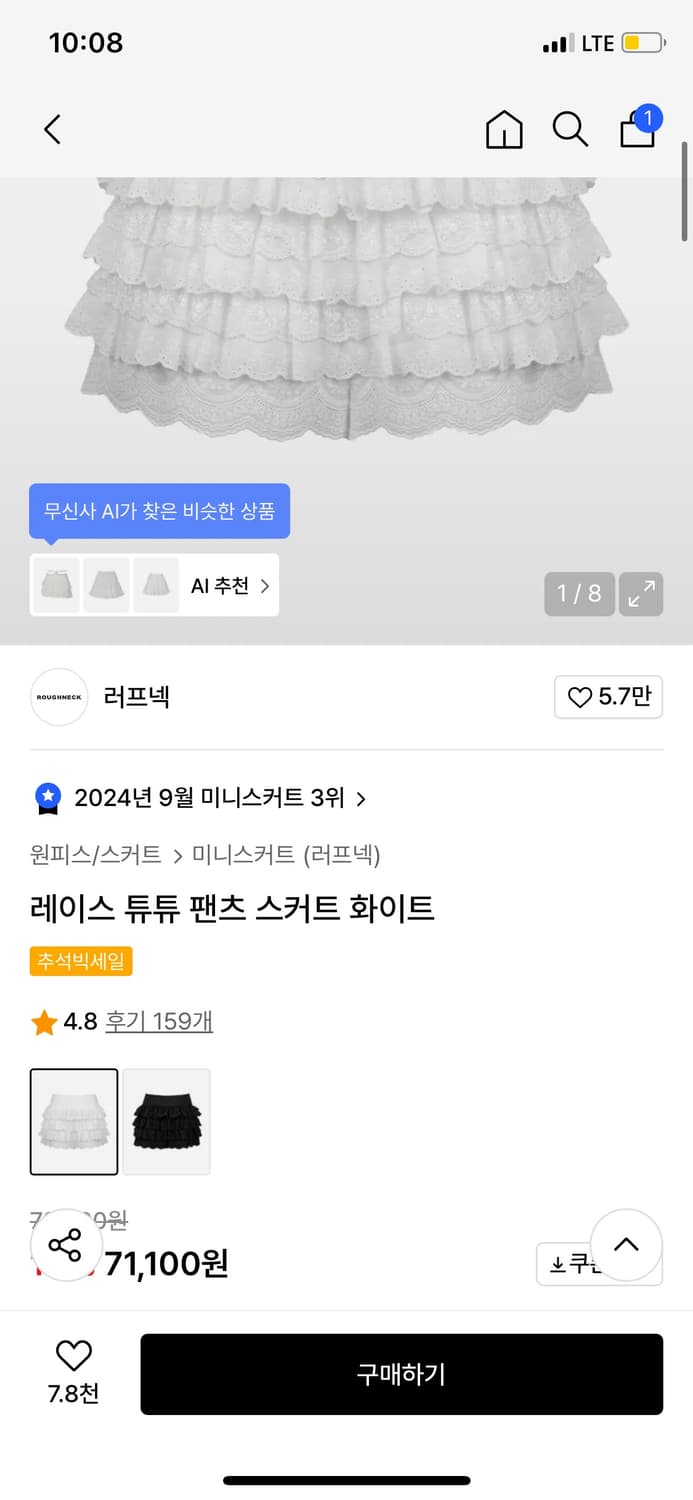Download the coupon button

click(573, 1265)
